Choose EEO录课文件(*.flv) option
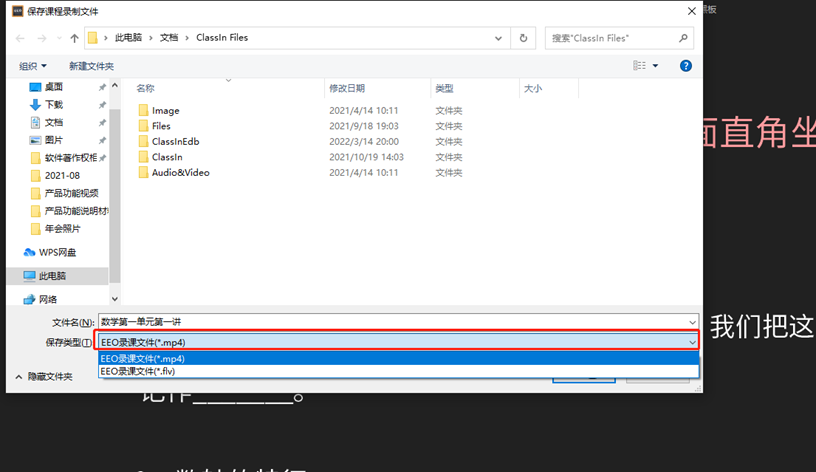Screen dimensions: 816x472 pyautogui.click(x=398, y=371)
